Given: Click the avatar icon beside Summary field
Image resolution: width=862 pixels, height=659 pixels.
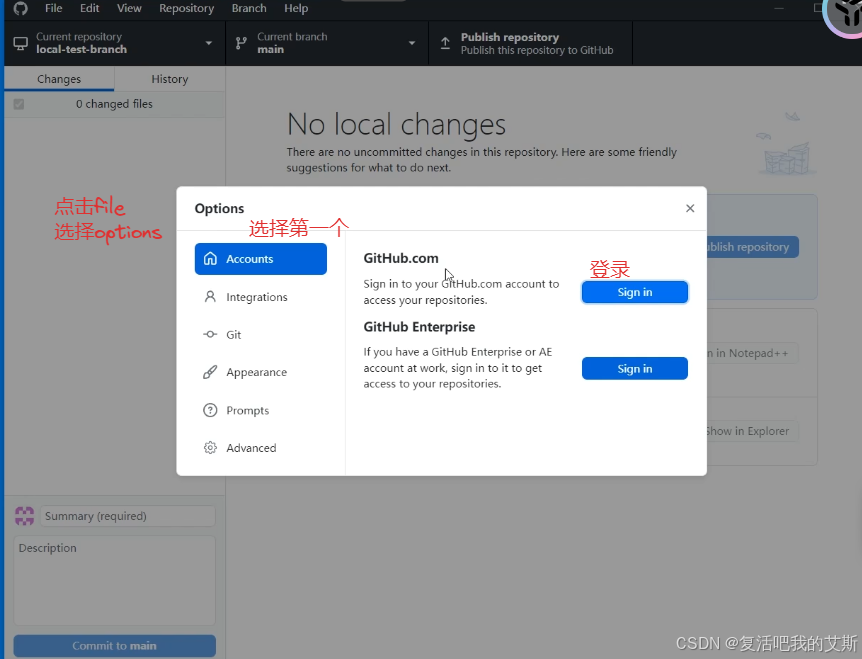Looking at the screenshot, I should tap(24, 516).
